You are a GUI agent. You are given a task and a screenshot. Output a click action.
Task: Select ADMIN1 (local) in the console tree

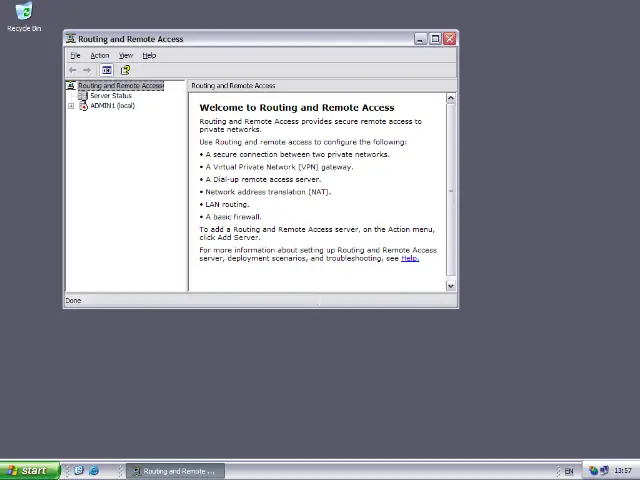tap(113, 106)
